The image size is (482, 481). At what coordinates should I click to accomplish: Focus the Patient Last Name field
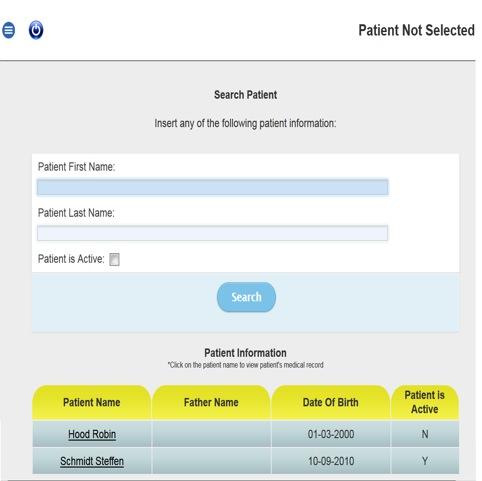213,233
